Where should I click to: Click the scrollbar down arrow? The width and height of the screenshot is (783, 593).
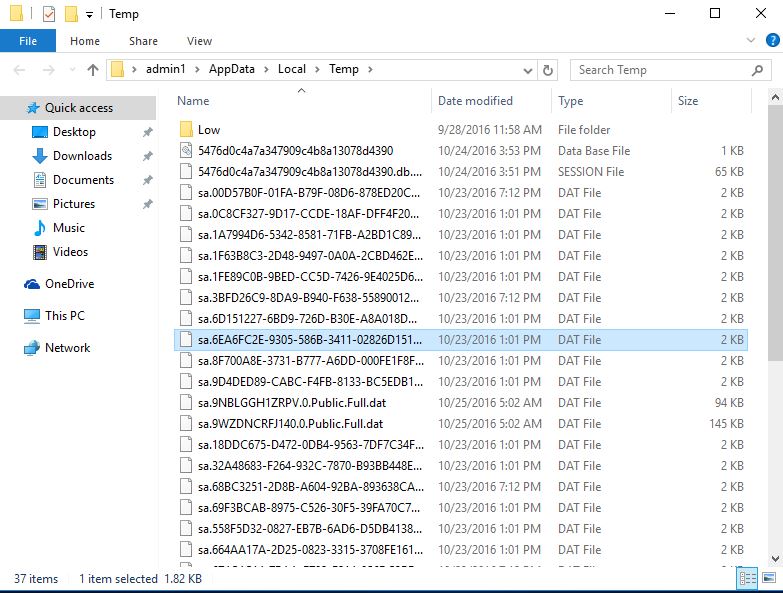tap(775, 559)
